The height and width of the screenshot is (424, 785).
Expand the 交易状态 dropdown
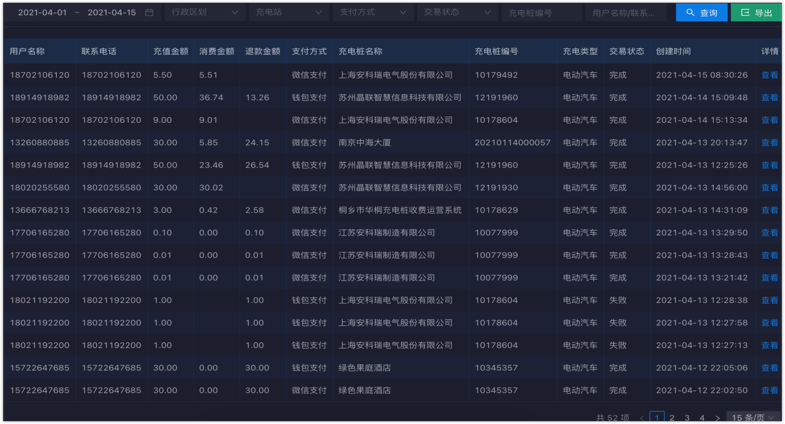click(457, 12)
